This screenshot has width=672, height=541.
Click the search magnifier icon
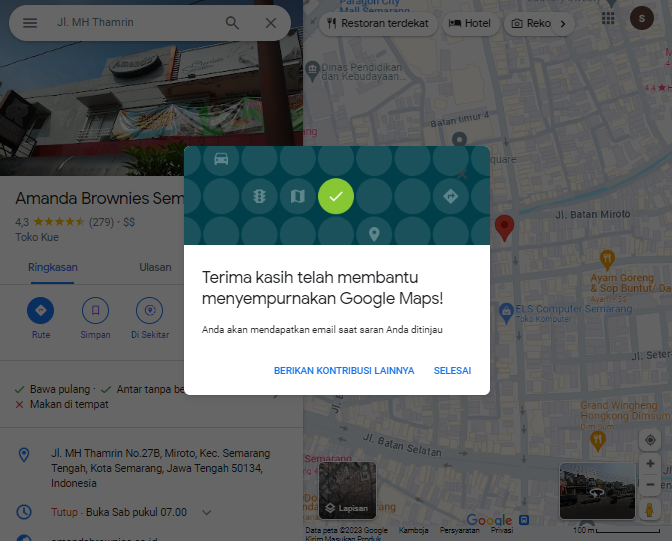click(x=232, y=23)
